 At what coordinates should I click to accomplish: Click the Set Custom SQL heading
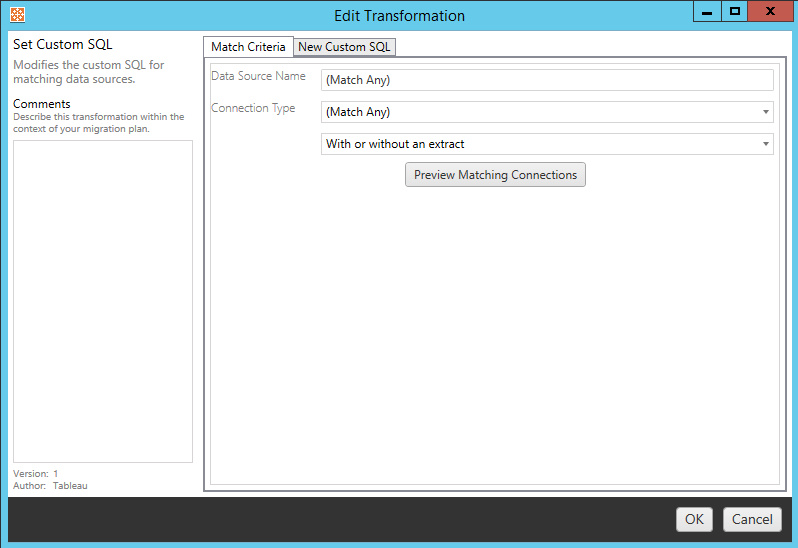click(63, 45)
